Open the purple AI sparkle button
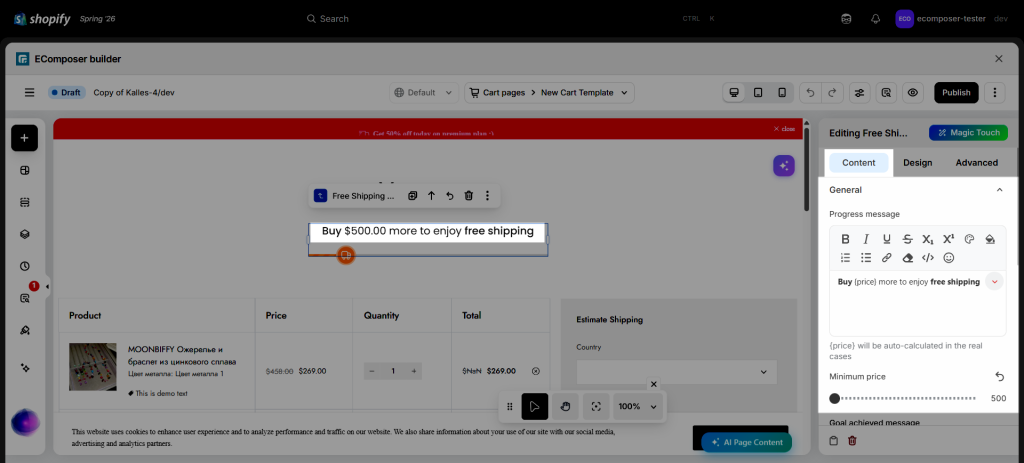 tap(784, 165)
